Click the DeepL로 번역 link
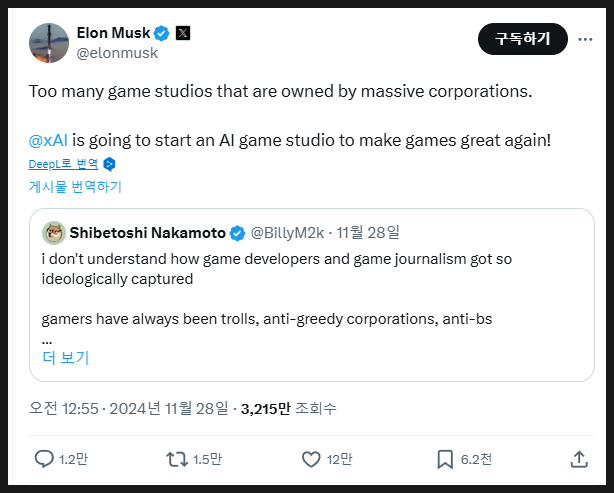The height and width of the screenshot is (493, 614). click(63, 164)
